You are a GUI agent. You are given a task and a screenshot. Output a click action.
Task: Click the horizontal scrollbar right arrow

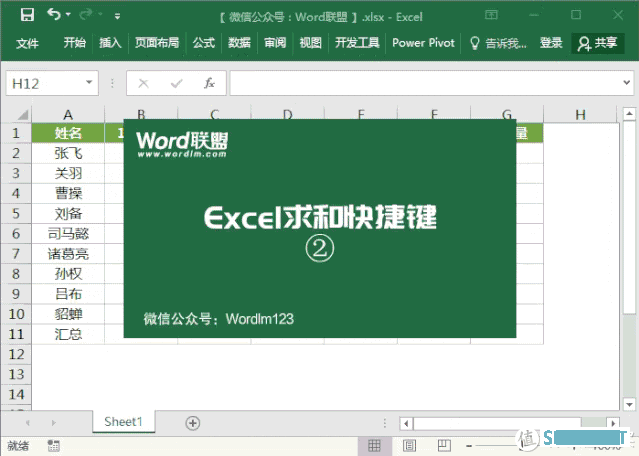click(x=613, y=423)
